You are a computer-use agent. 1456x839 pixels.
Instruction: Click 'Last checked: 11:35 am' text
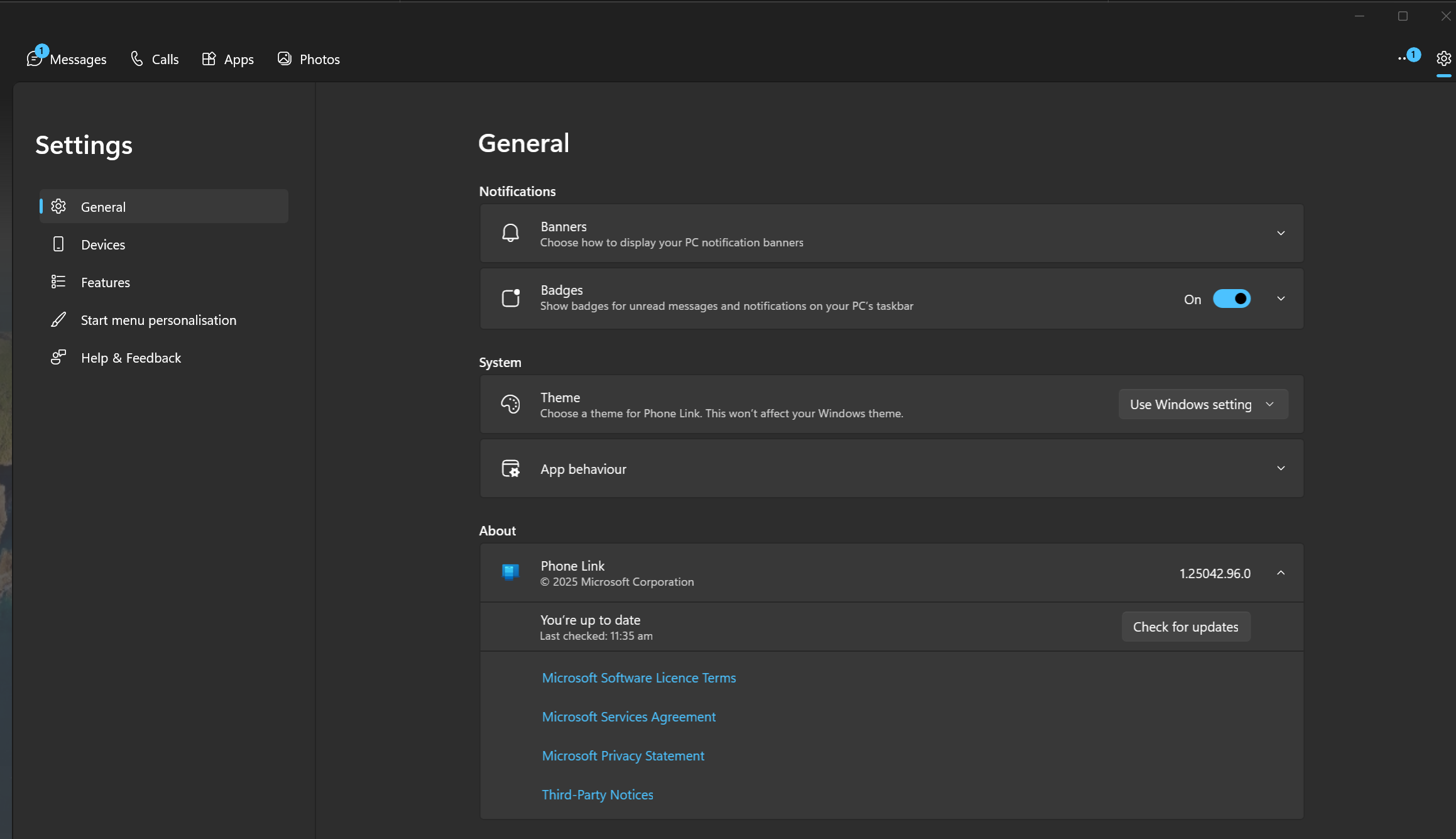point(596,636)
